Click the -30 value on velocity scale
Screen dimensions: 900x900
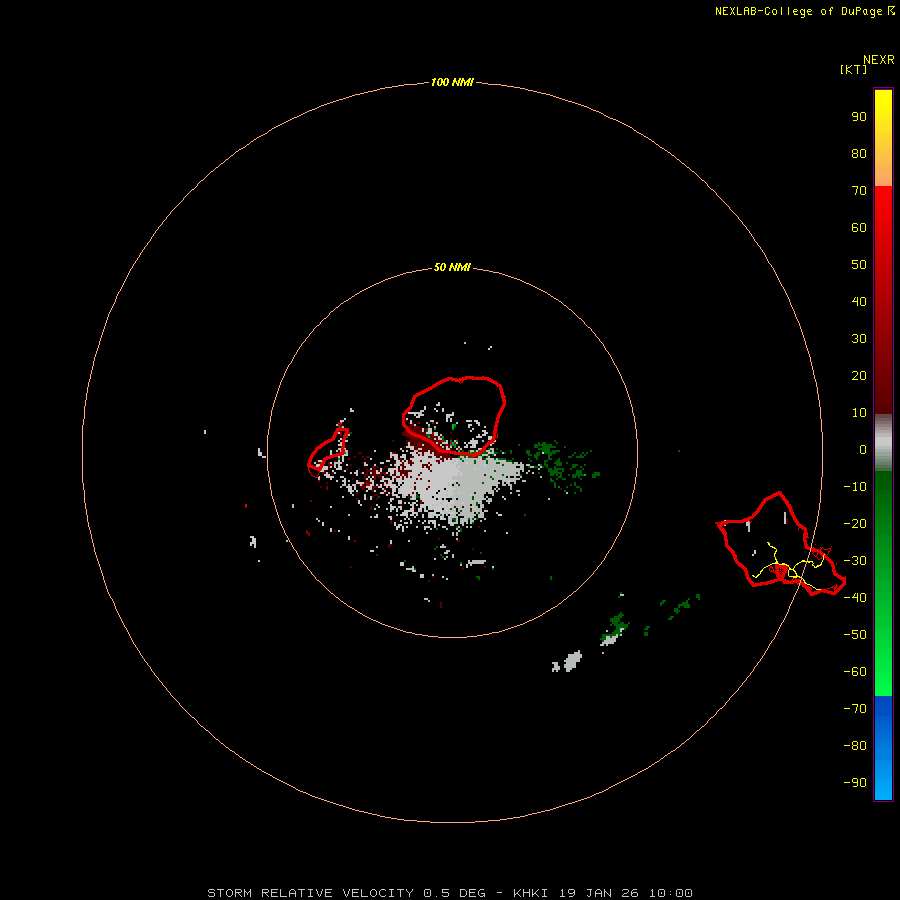855,561
